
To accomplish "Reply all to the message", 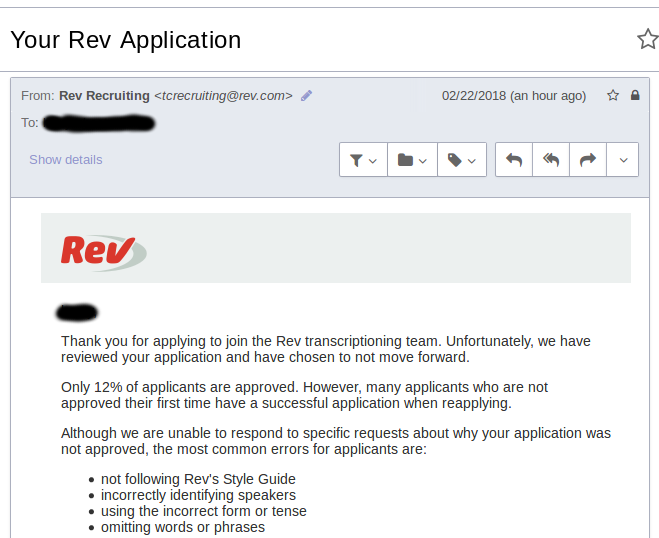I will [551, 160].
